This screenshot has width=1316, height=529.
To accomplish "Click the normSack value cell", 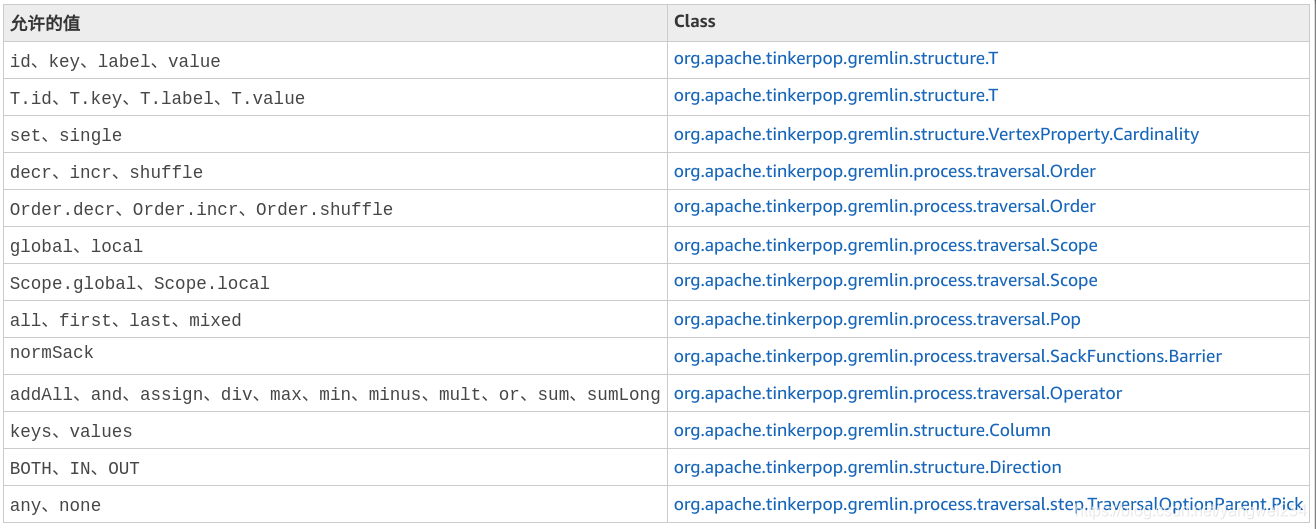I will [336, 356].
